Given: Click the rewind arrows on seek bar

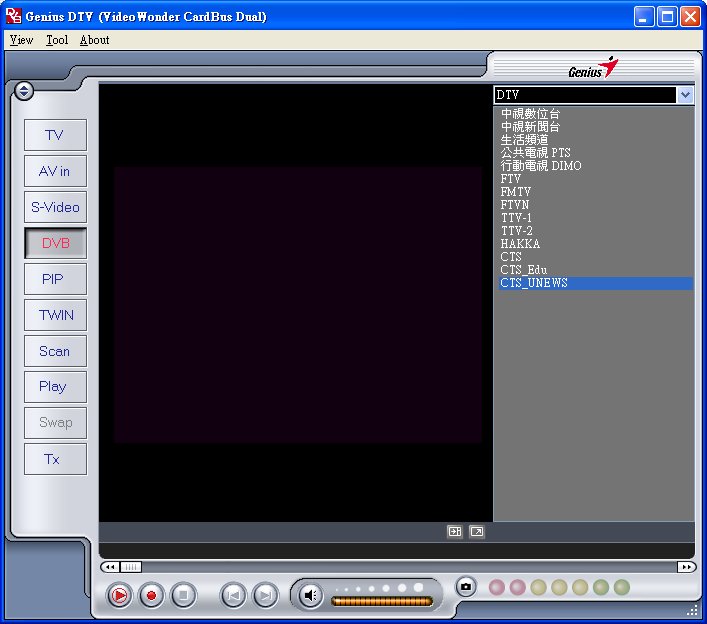Looking at the screenshot, I should [110, 567].
